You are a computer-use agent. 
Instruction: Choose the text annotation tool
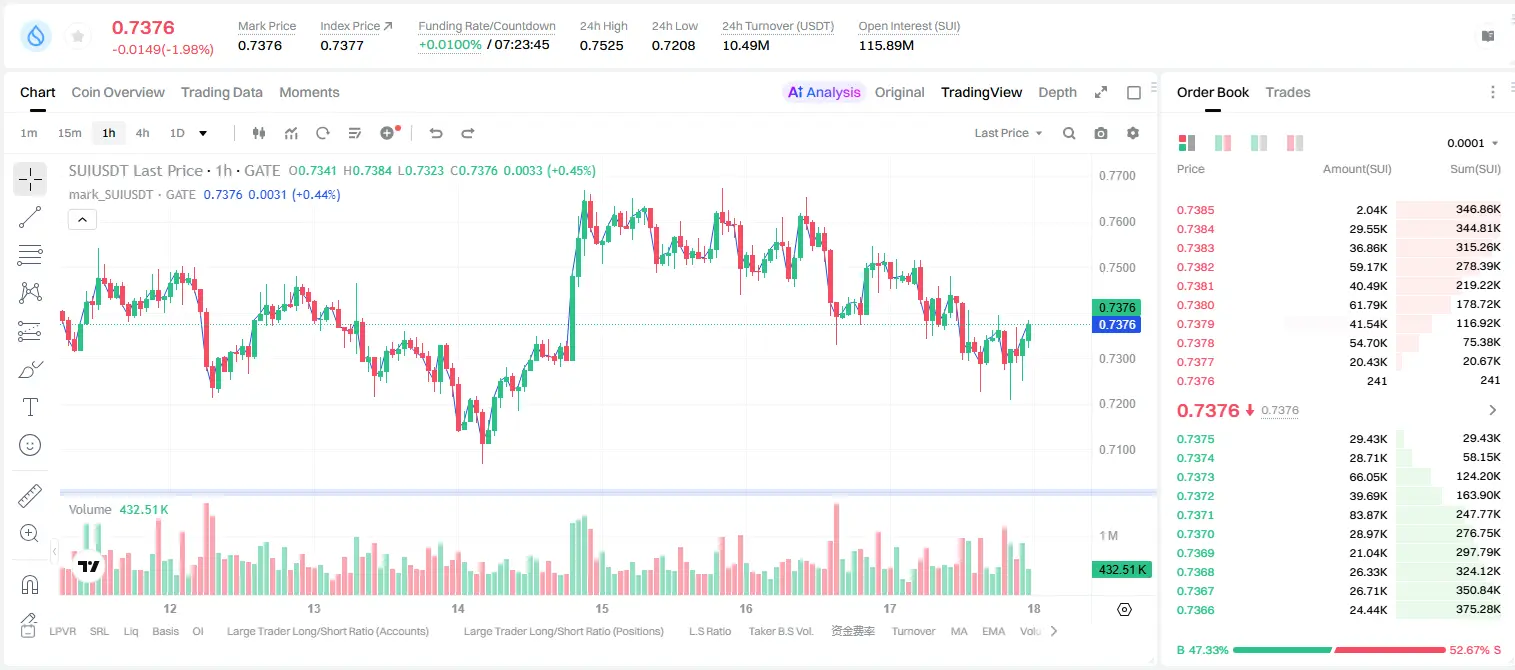[30, 407]
